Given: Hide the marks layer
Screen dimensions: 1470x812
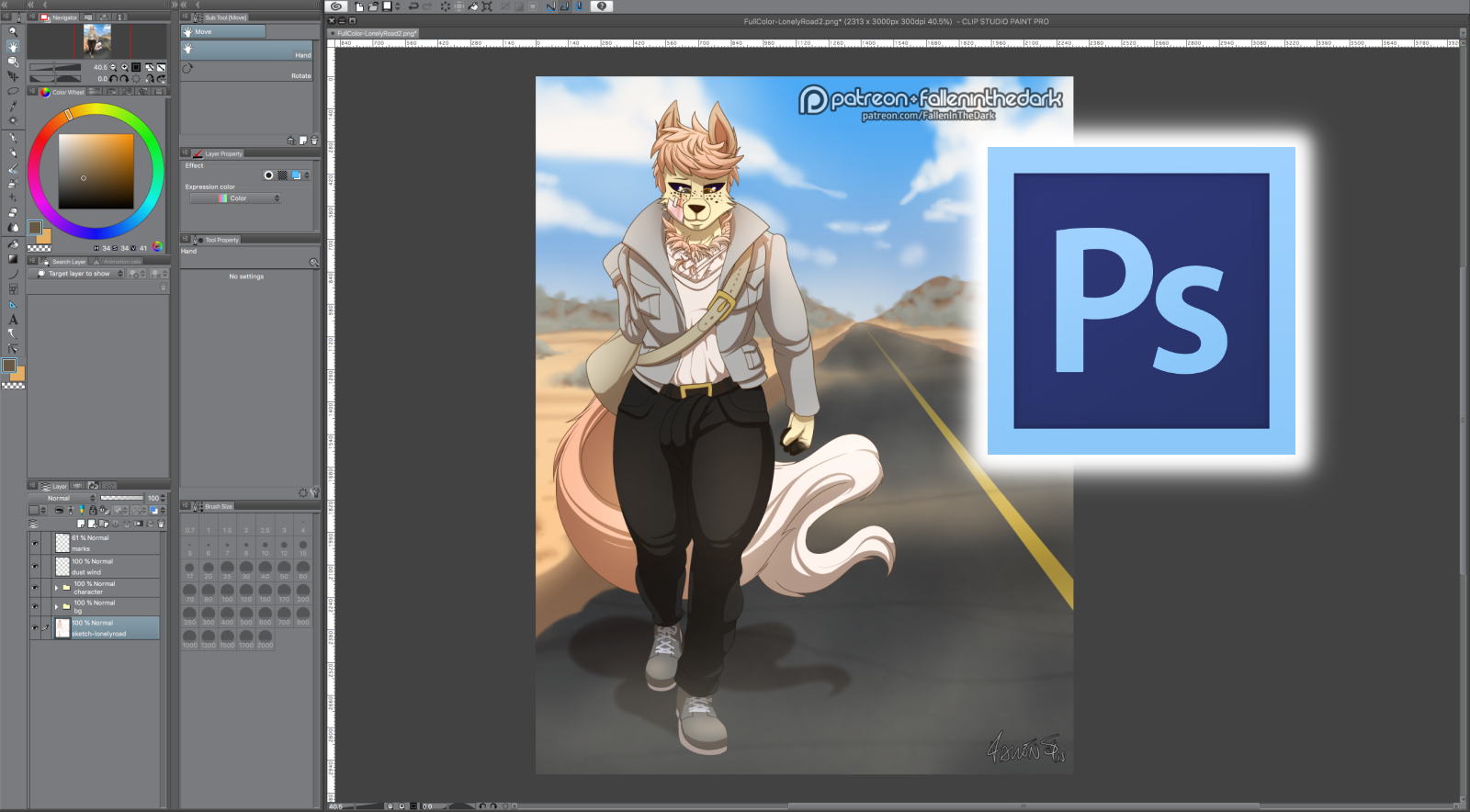Looking at the screenshot, I should coord(35,543).
